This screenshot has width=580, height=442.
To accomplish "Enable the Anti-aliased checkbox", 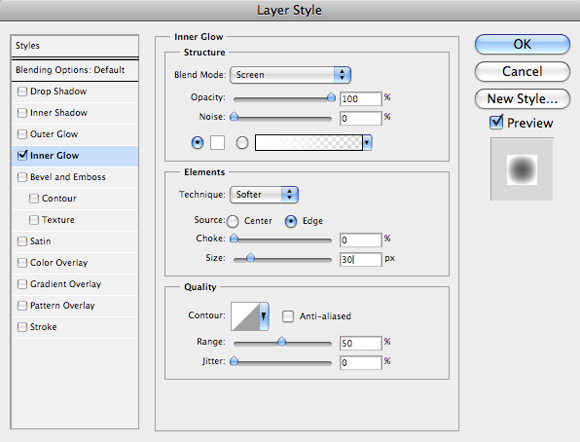I will click(x=288, y=316).
